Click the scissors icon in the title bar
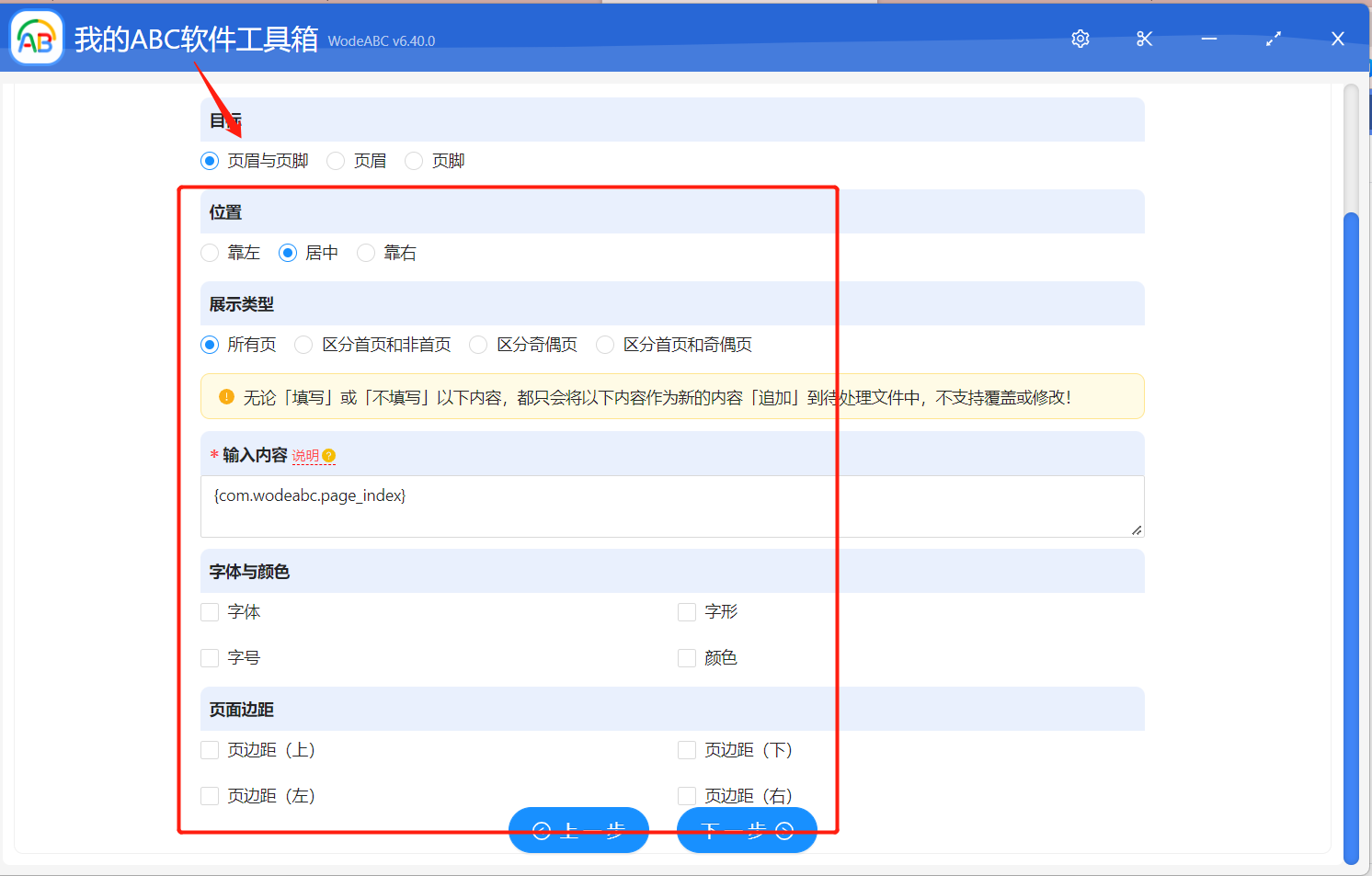Viewport: 1372px width, 876px height. 1144,39
